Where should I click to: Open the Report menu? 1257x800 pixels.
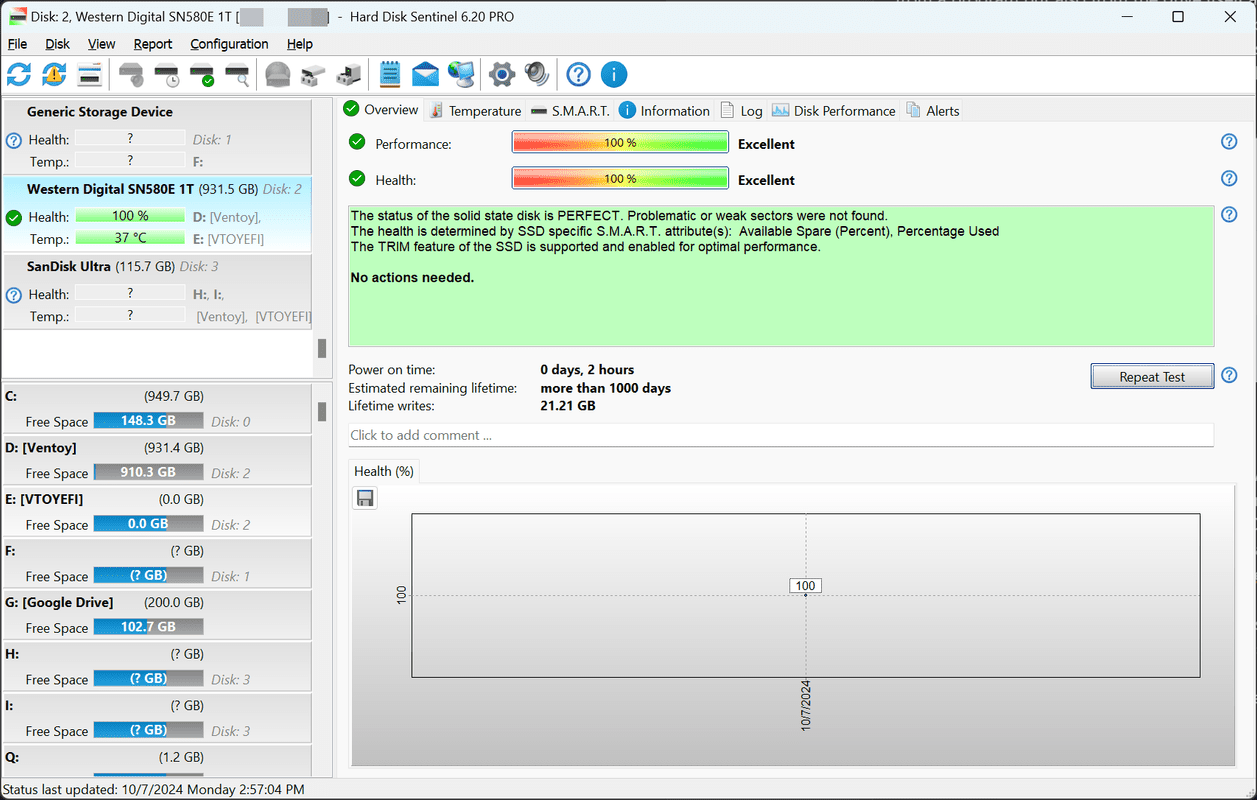pos(153,44)
